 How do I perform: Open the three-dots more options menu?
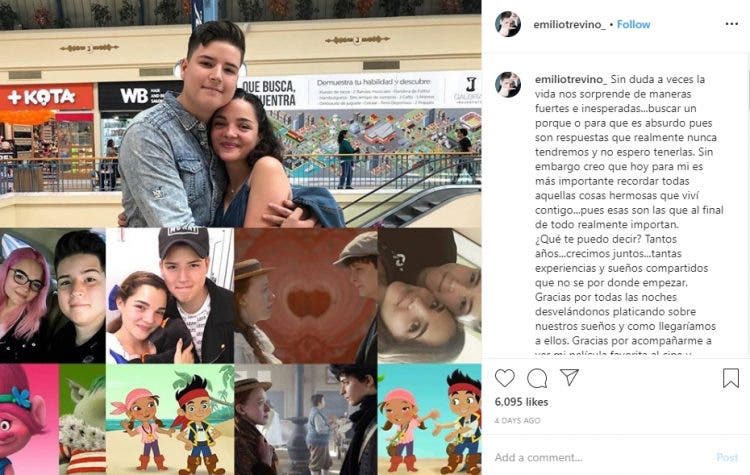[x=732, y=24]
